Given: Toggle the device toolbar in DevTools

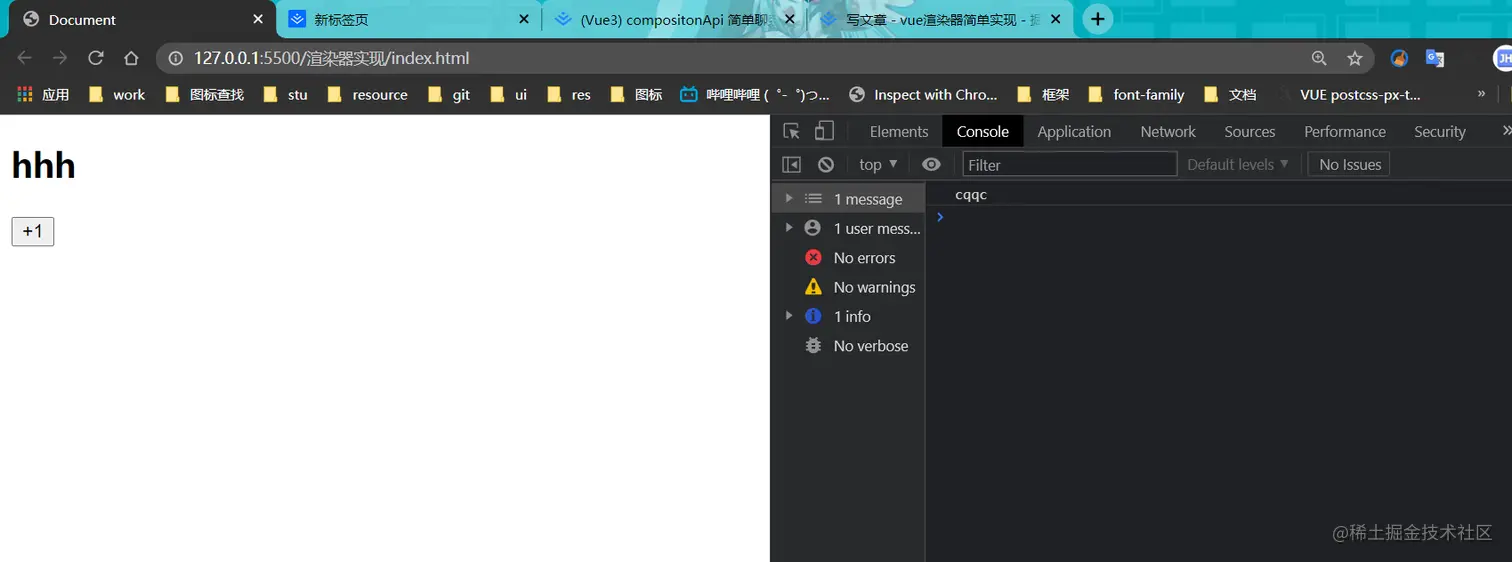Looking at the screenshot, I should click(824, 131).
